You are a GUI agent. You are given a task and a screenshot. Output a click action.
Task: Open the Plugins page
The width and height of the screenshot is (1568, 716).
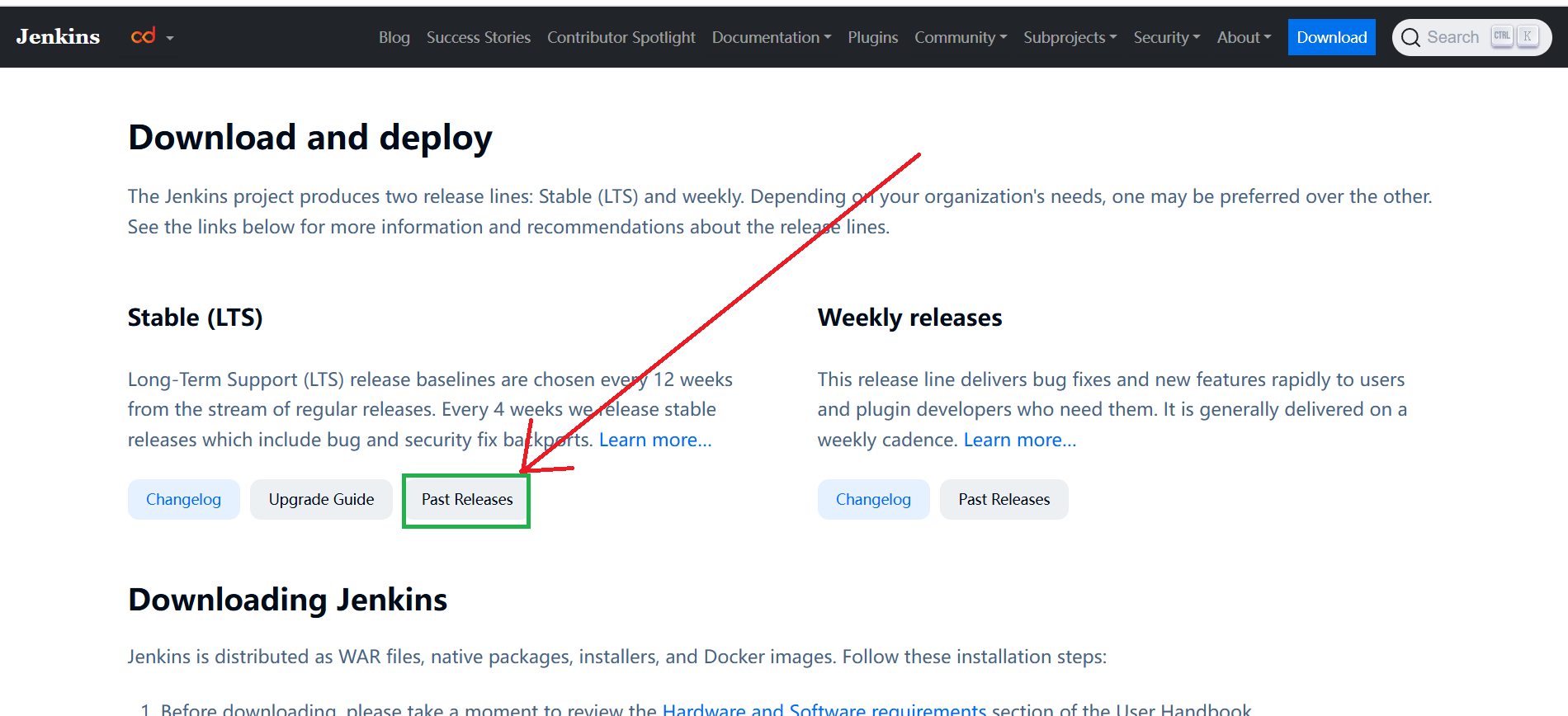tap(873, 37)
